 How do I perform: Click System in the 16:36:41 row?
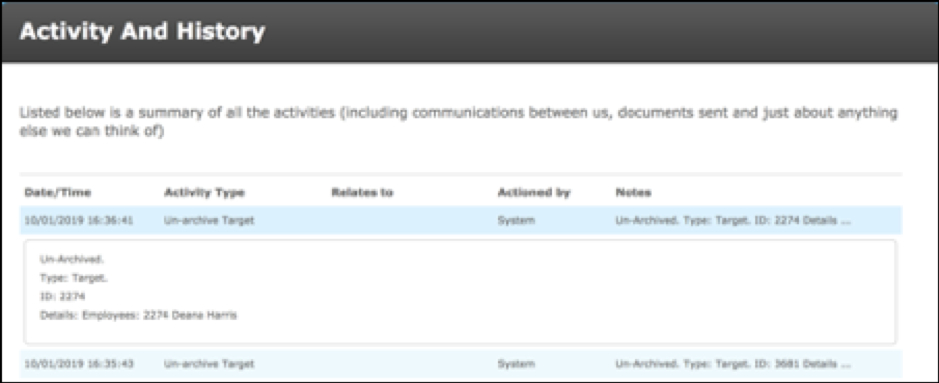(516, 220)
